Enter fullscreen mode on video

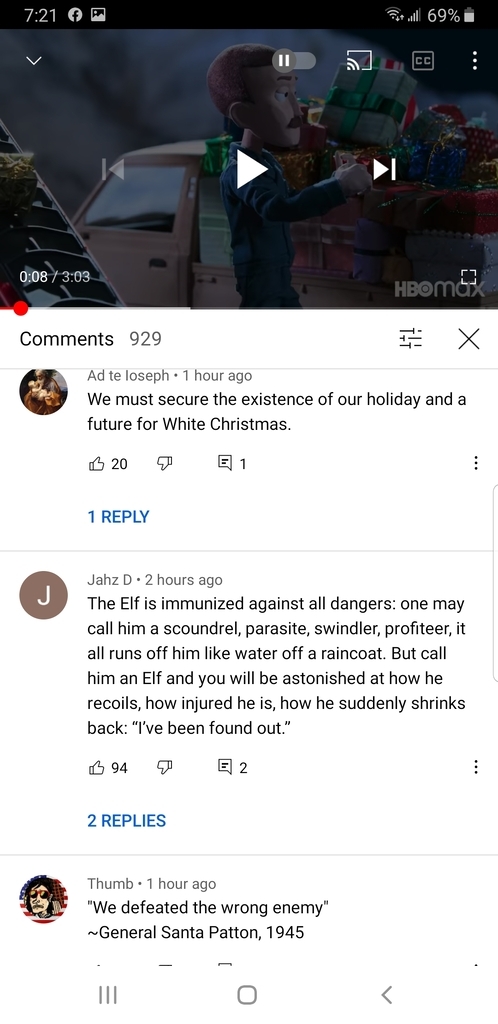pyautogui.click(x=469, y=277)
